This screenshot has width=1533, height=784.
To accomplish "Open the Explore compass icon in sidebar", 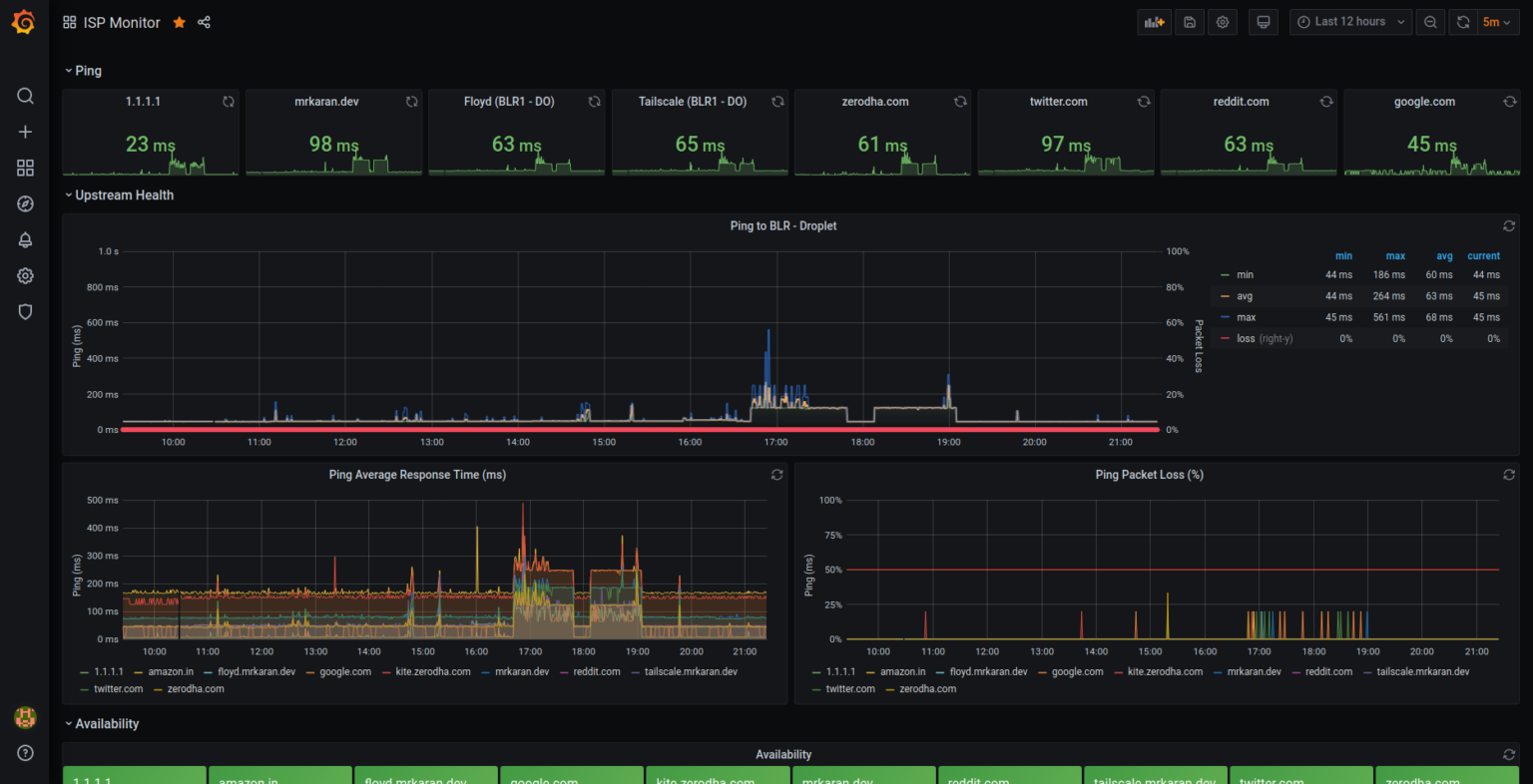I will (25, 203).
